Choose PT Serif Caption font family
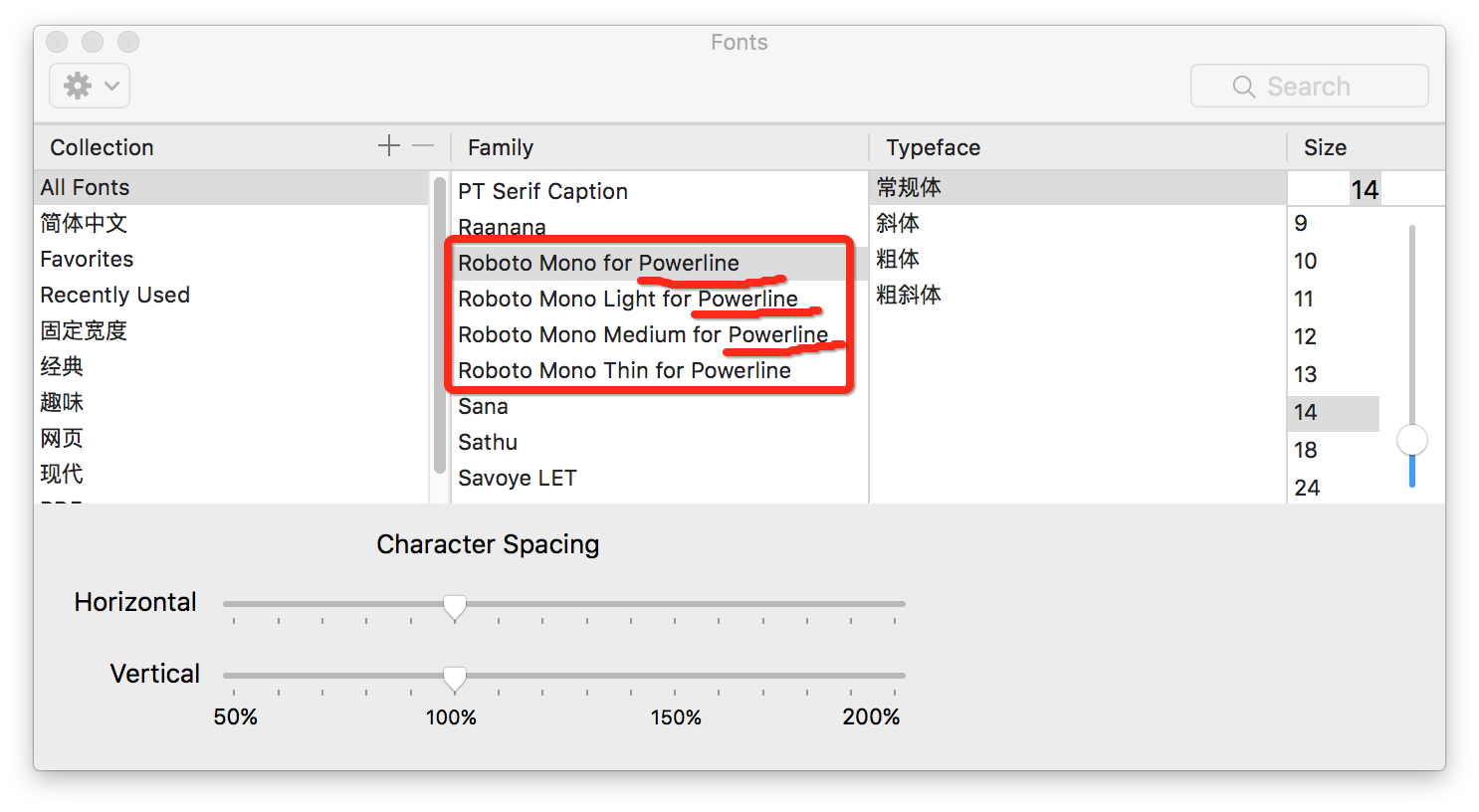Image resolution: width=1479 pixels, height=812 pixels. (659, 191)
